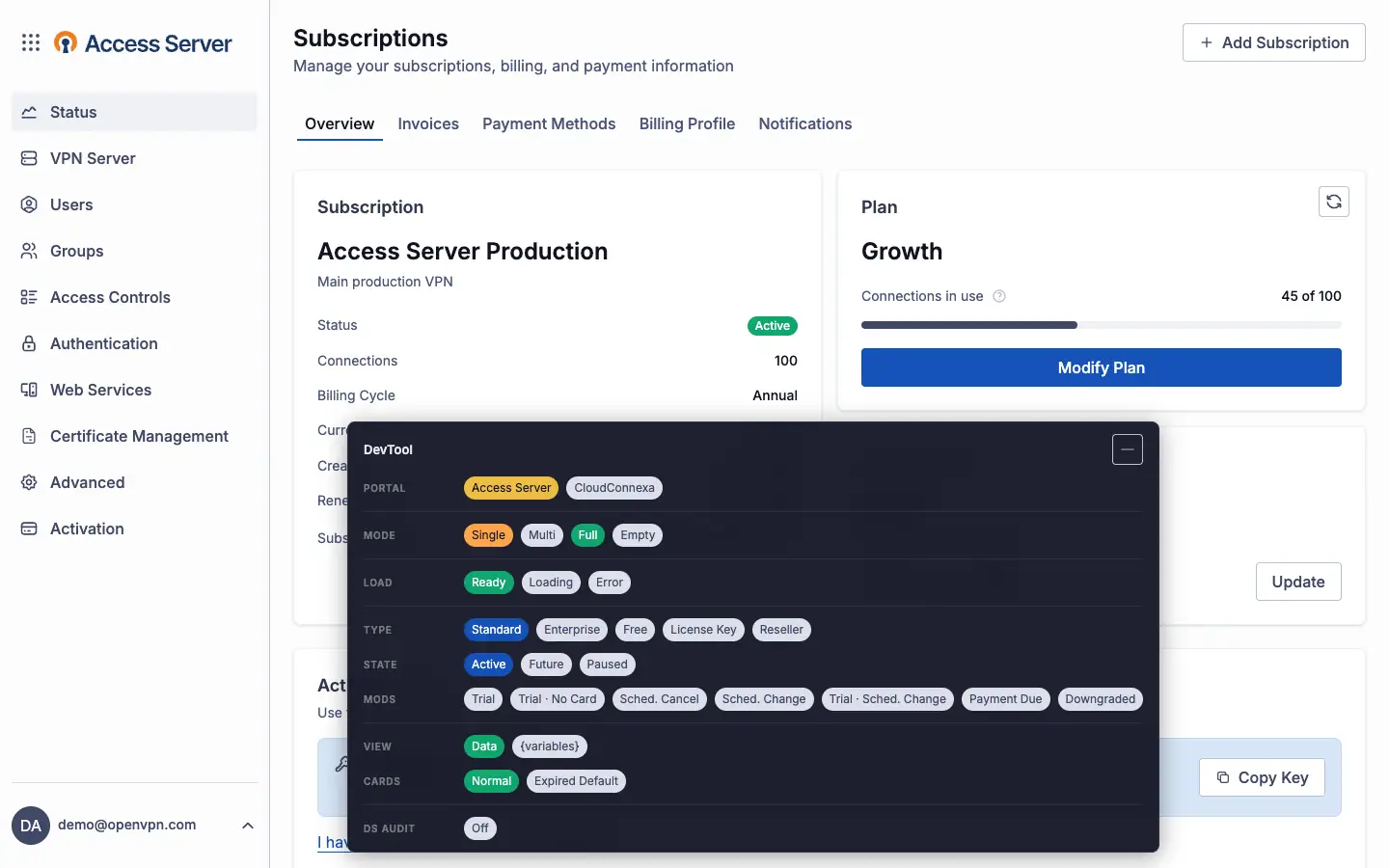Minimize the DevTool panel
1389x868 pixels.
1128,449
